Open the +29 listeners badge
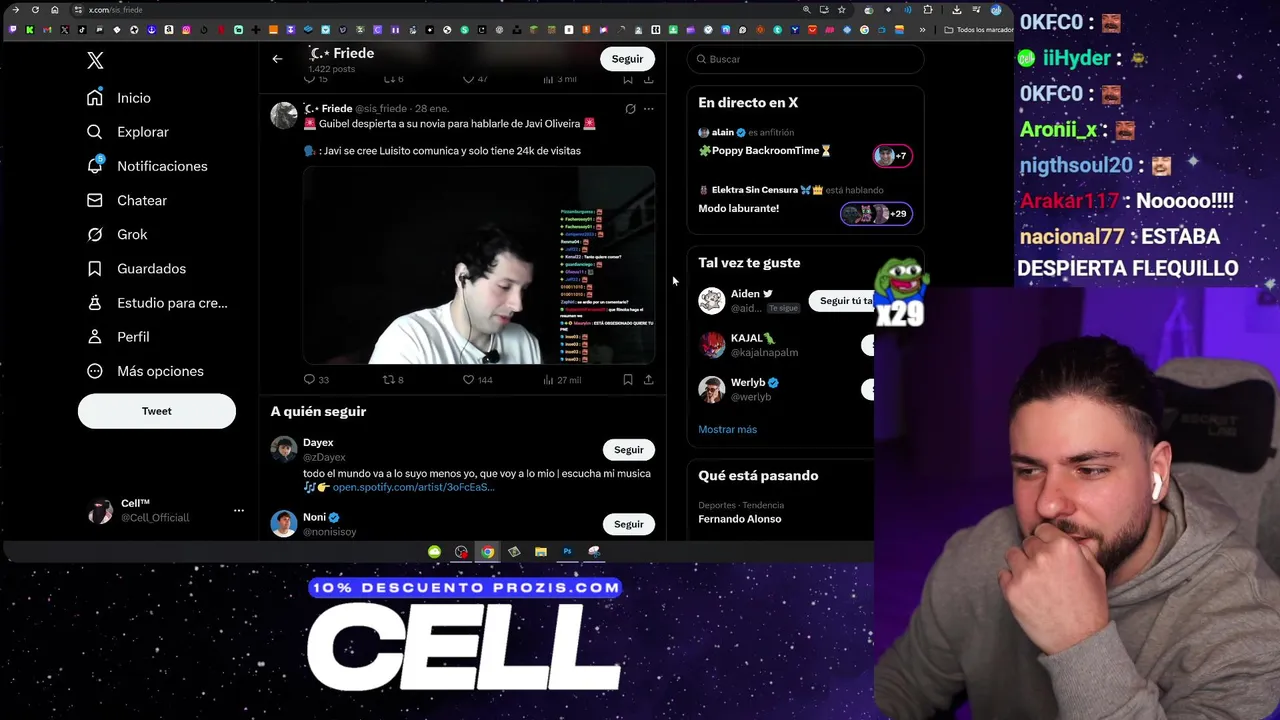The image size is (1280, 720). pos(876,214)
